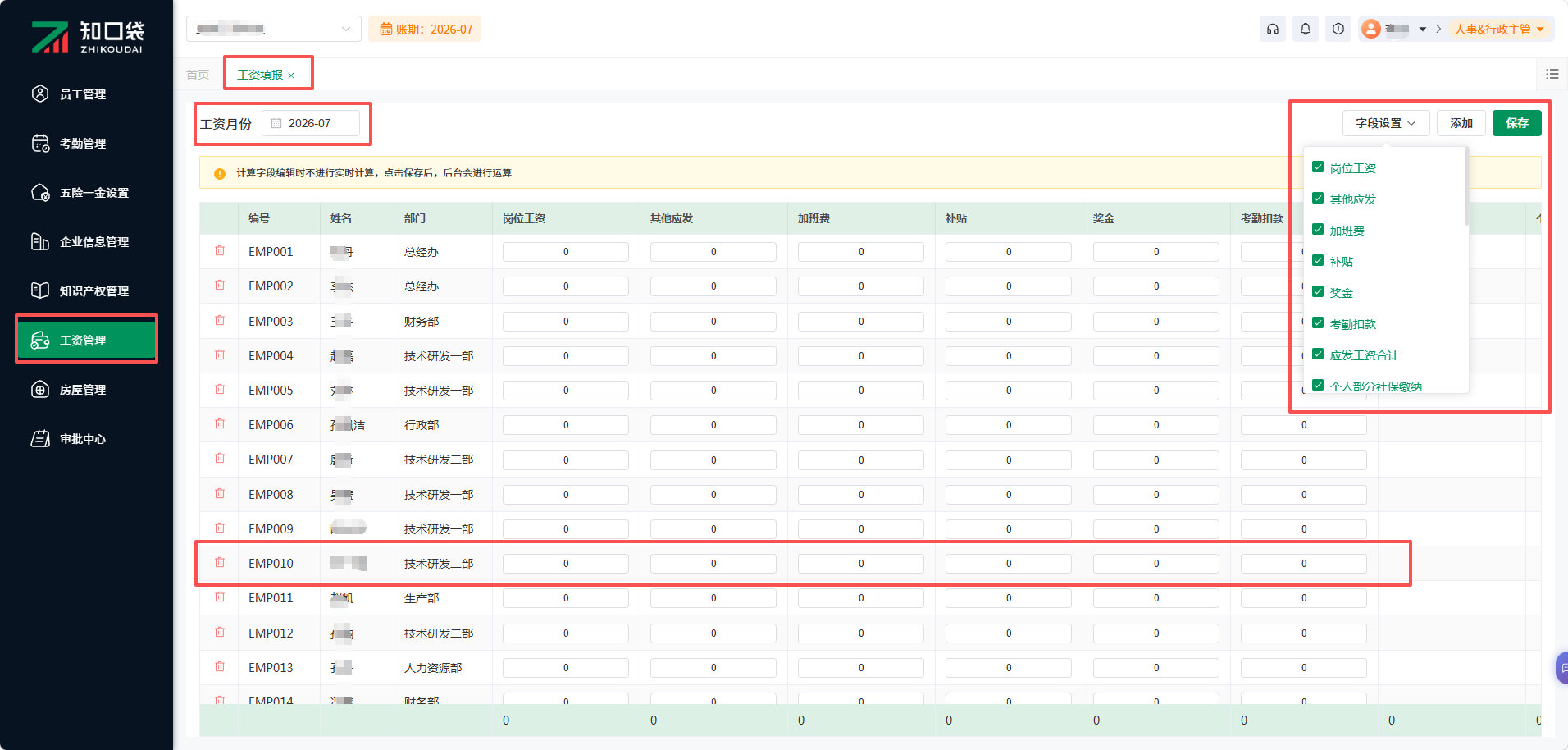Open the 人事&行政主管 role dropdown

1499,30
